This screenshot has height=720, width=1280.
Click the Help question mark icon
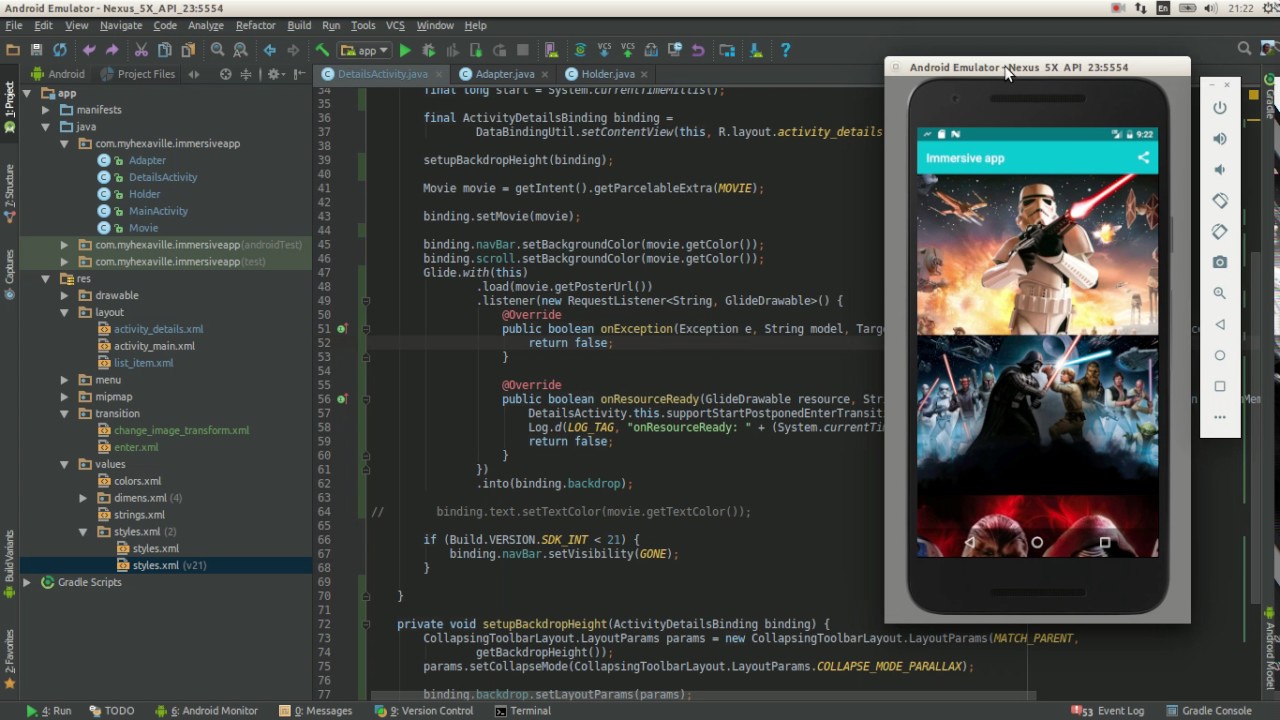coord(785,50)
